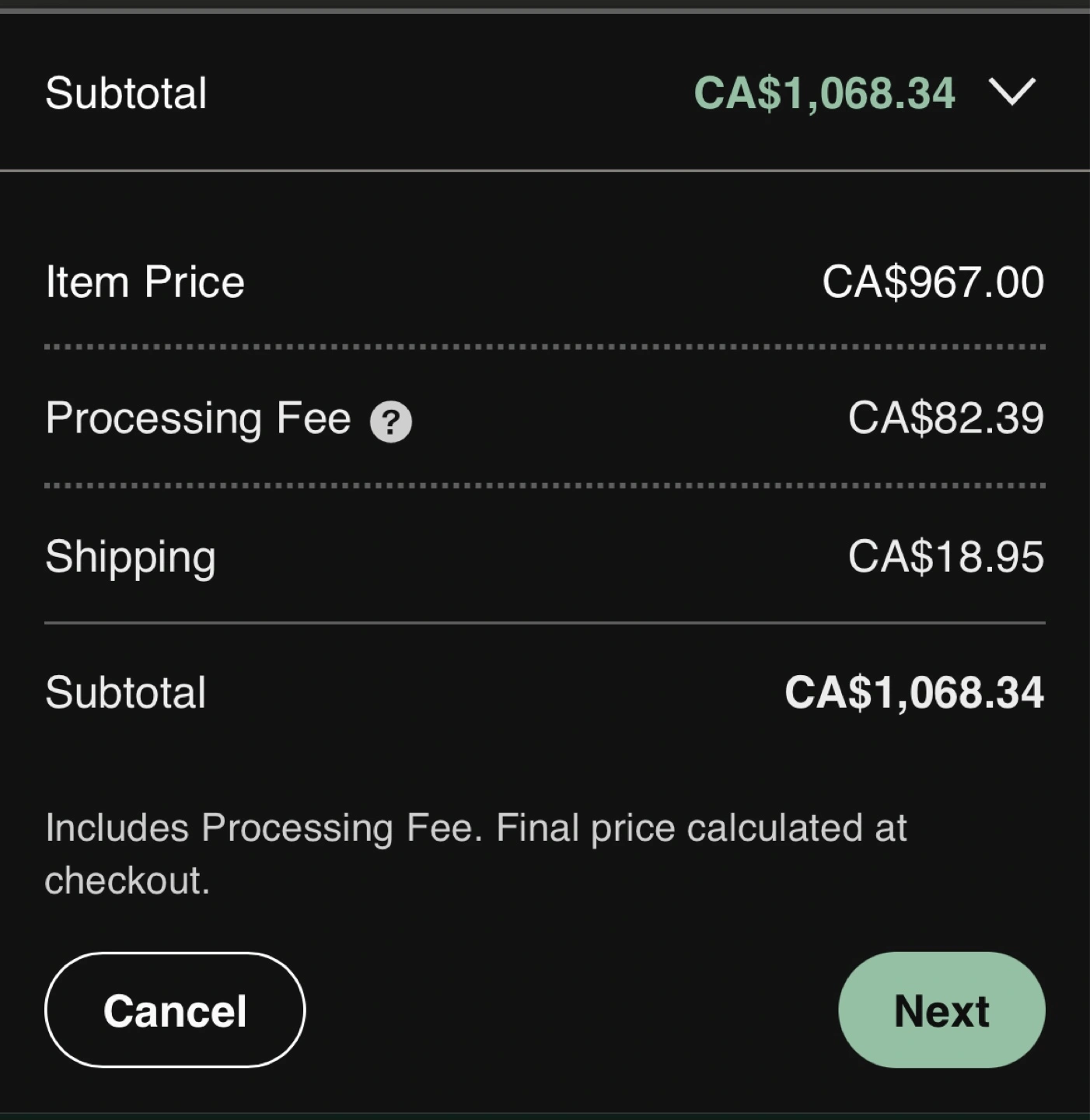Click the Shipping row label

[x=130, y=557]
